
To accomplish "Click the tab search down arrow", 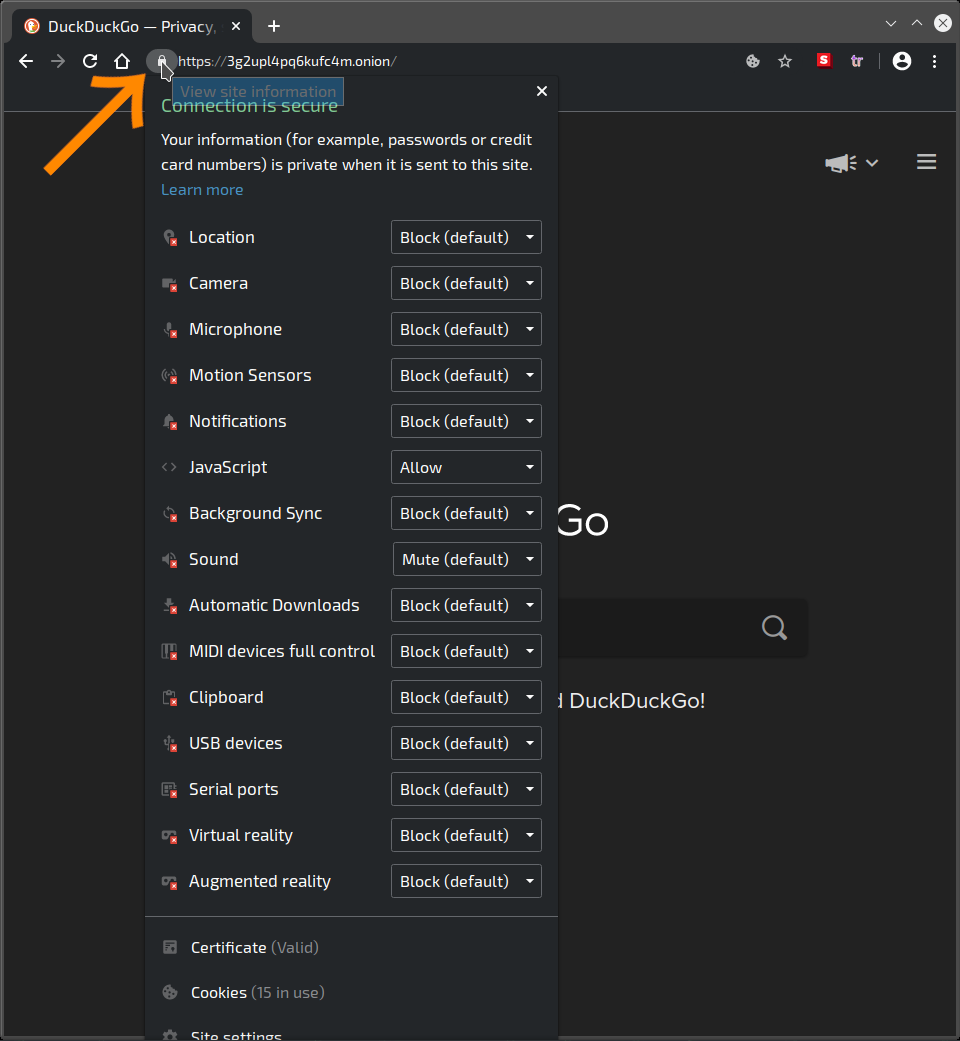I will click(x=890, y=23).
